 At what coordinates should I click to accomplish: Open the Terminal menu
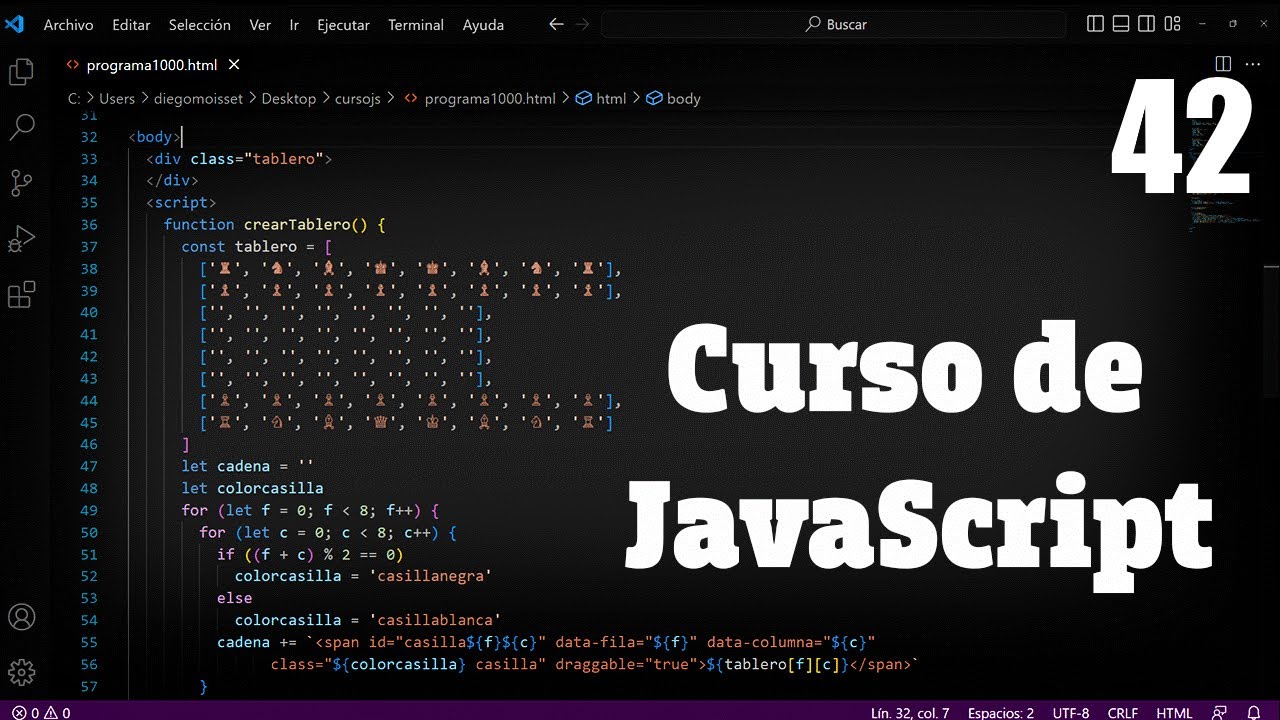[x=416, y=25]
